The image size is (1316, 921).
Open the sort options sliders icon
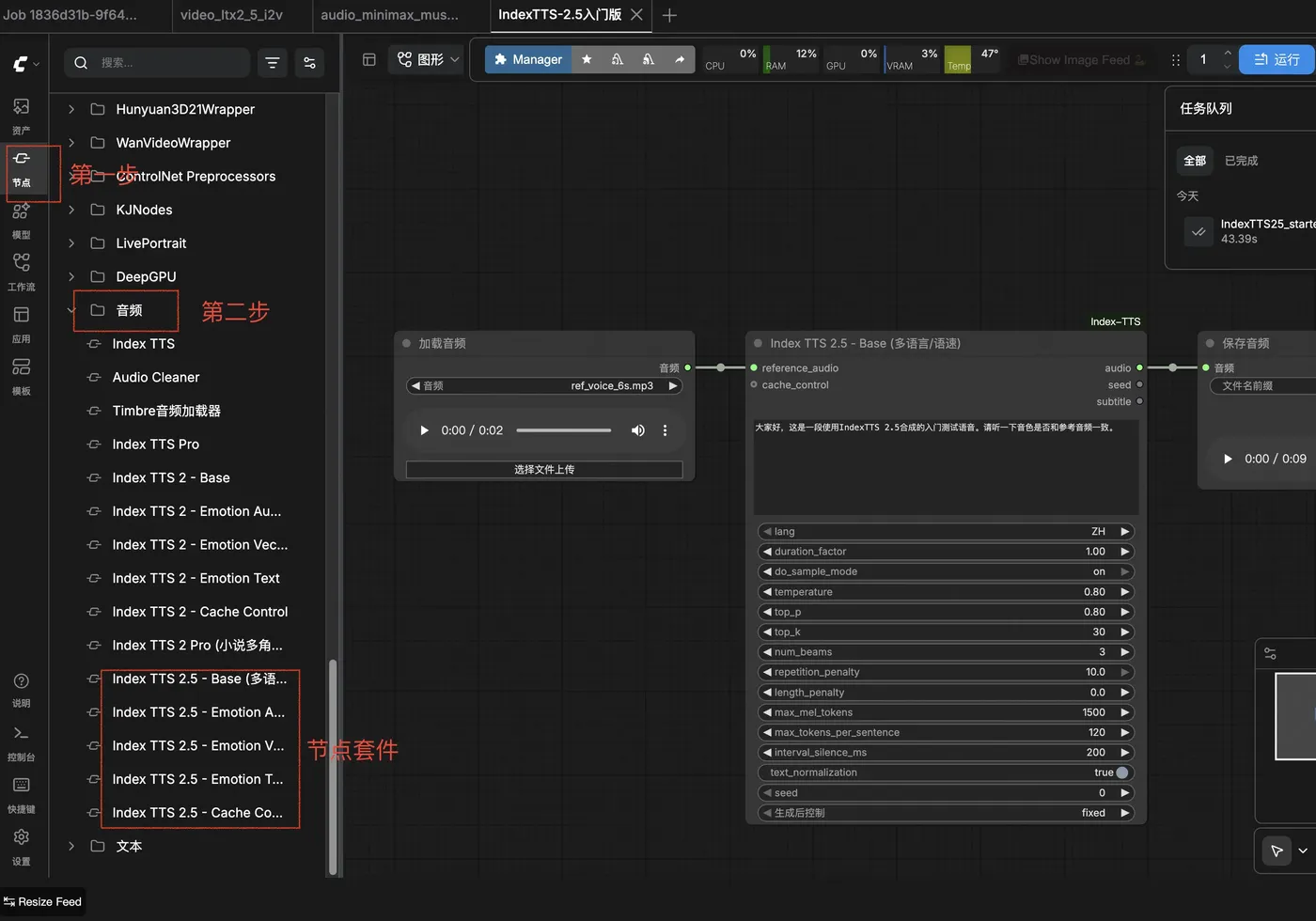pos(309,63)
